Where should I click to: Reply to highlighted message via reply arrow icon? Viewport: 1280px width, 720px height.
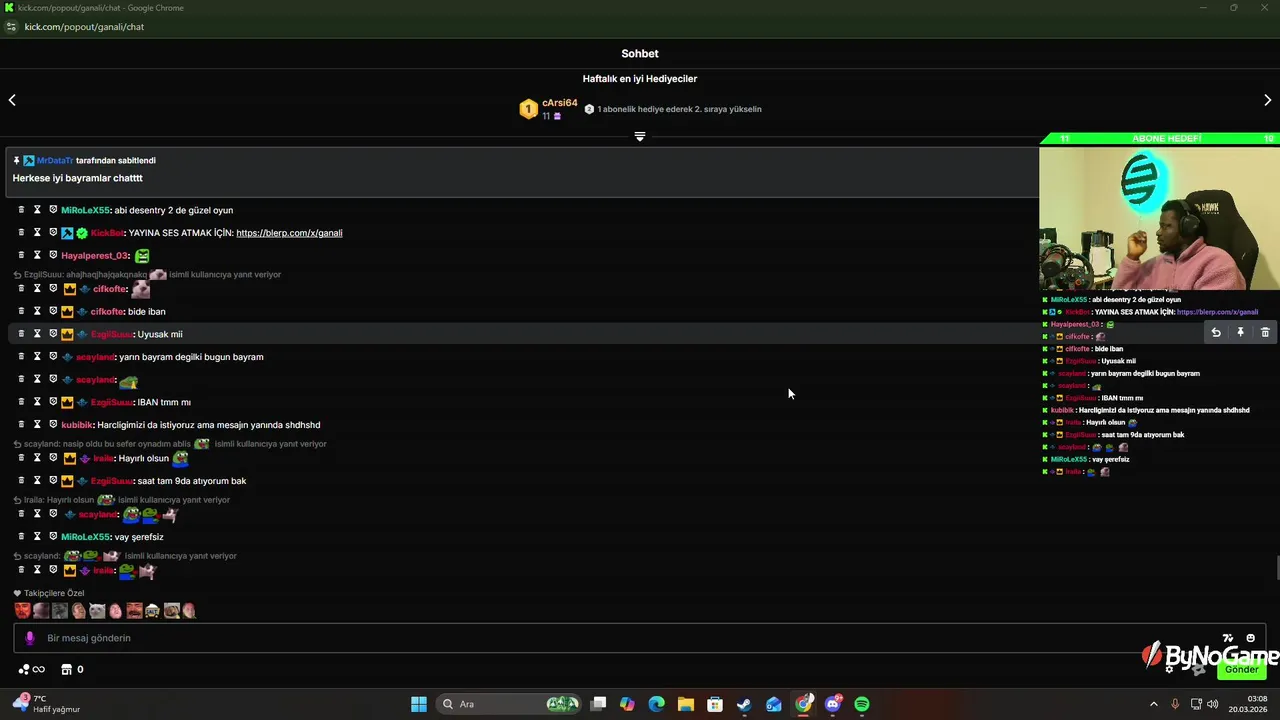(x=1216, y=333)
